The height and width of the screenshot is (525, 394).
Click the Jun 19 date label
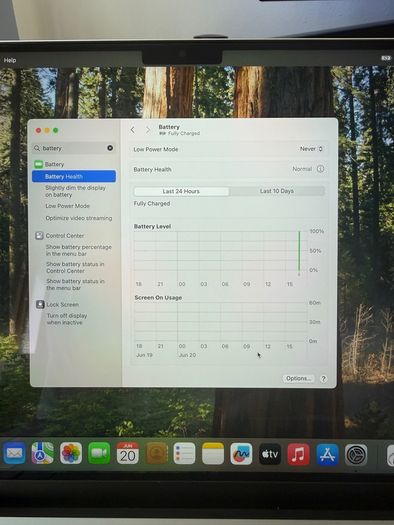[144, 355]
